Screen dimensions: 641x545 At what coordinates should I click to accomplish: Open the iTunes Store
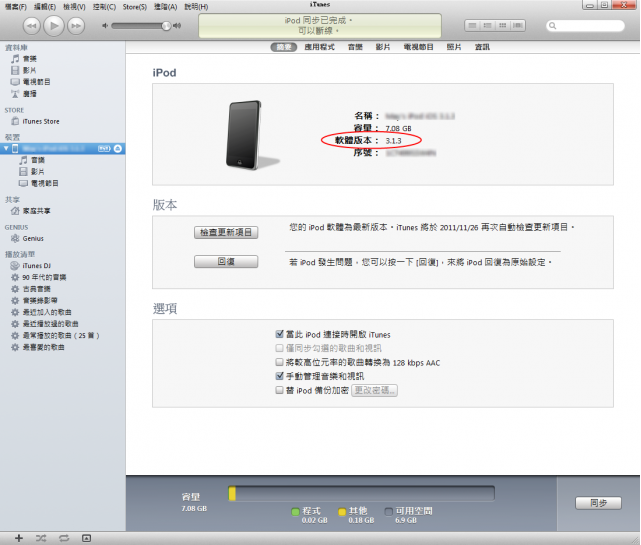(40, 121)
